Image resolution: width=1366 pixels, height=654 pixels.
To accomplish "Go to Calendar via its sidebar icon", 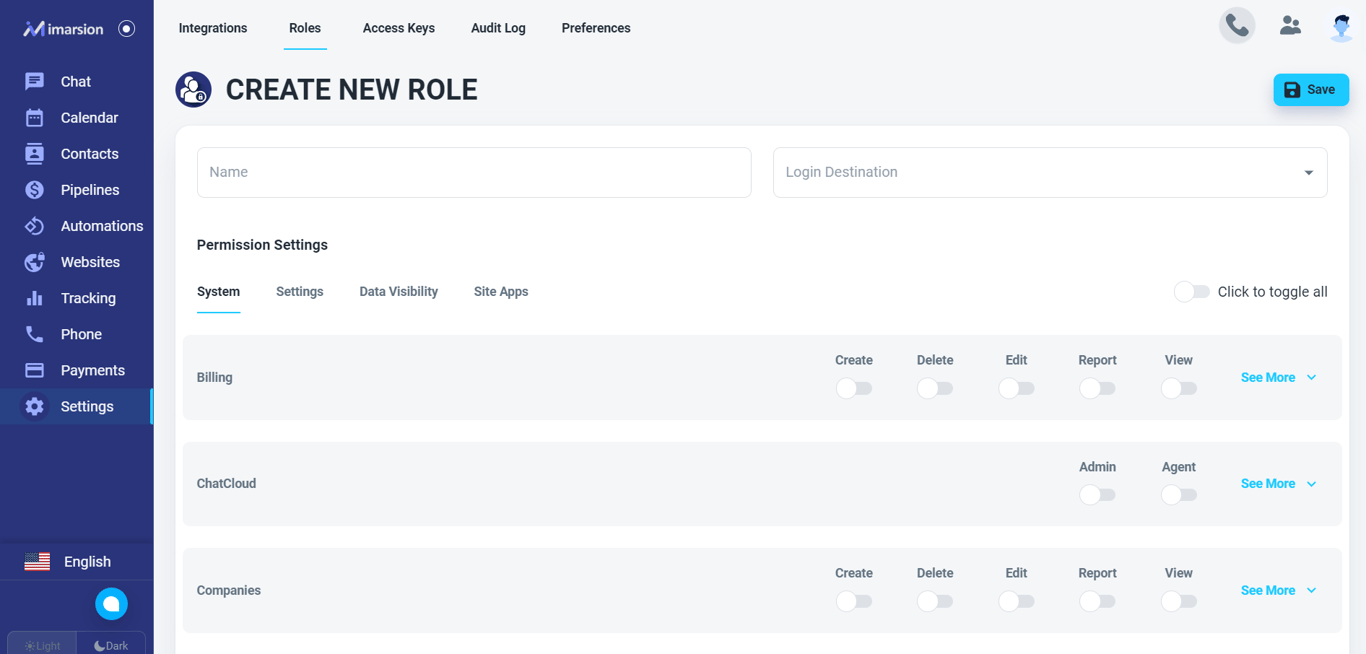I will click(34, 118).
